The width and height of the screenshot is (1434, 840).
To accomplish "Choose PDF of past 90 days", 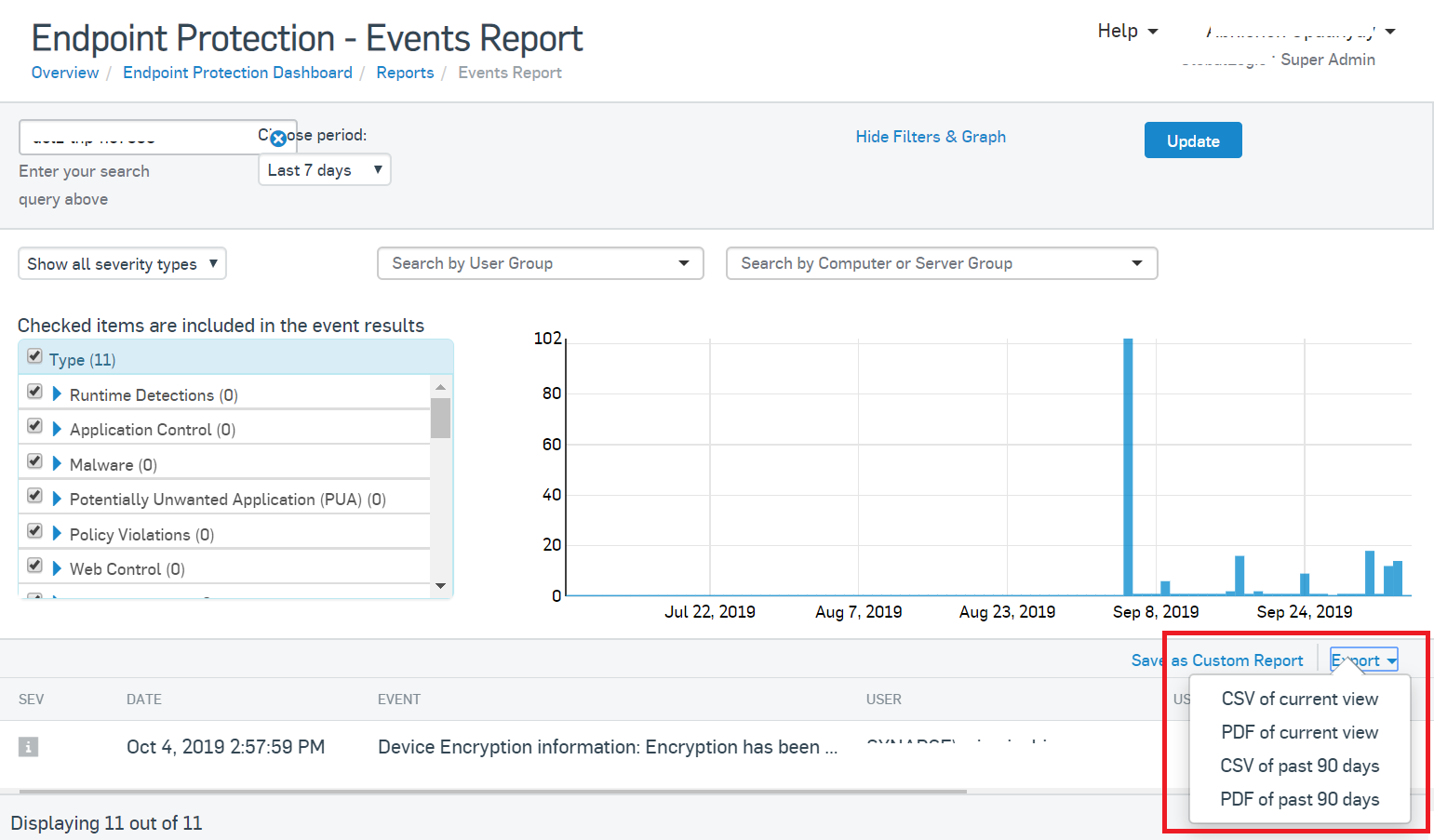I will pos(1299,799).
